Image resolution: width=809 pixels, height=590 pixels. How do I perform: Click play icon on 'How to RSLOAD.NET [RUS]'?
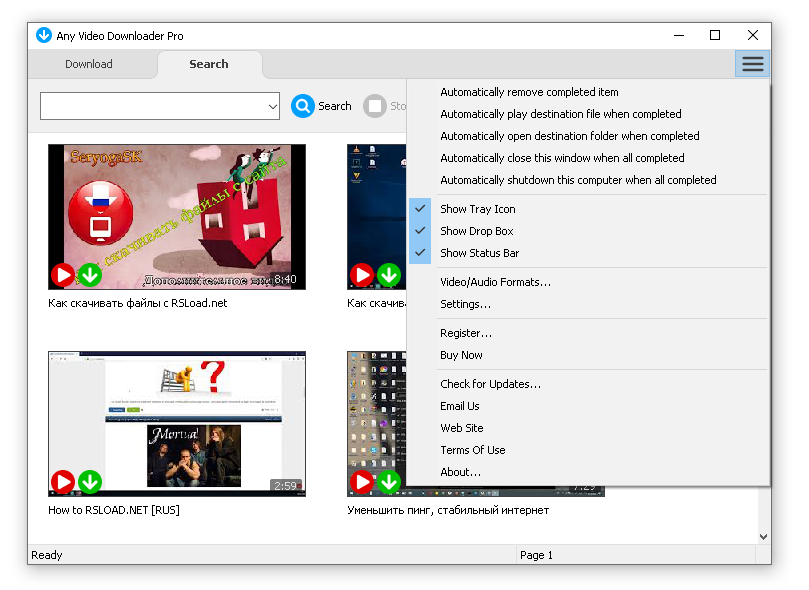pos(63,481)
